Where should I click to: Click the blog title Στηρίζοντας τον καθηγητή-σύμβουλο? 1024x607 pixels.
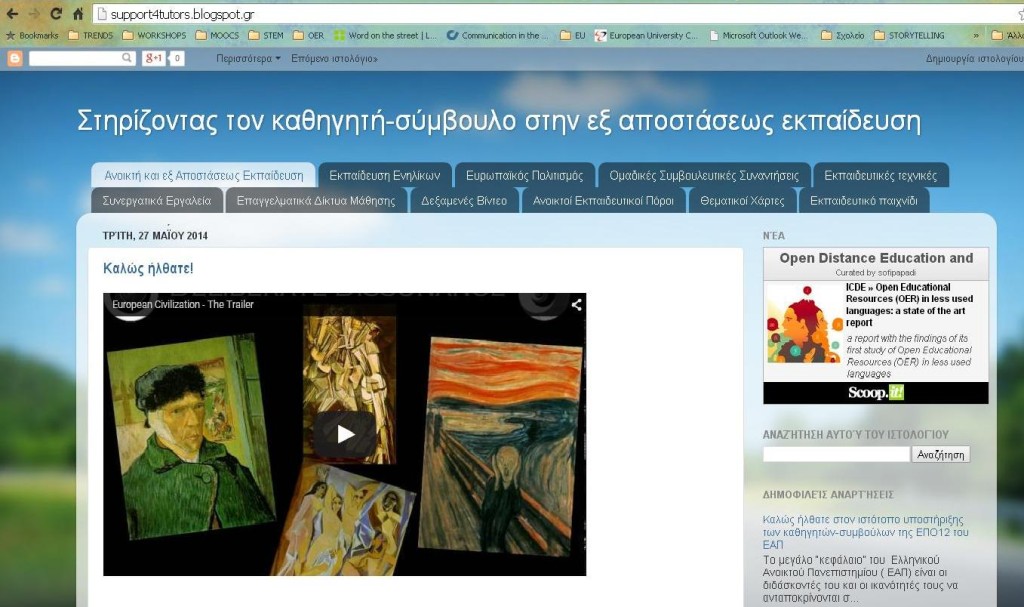[x=499, y=121]
